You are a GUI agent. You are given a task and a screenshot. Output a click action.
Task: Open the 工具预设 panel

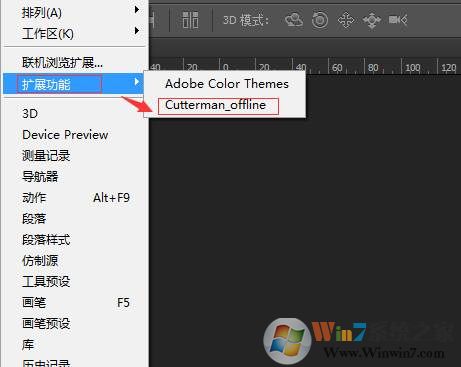75,282
